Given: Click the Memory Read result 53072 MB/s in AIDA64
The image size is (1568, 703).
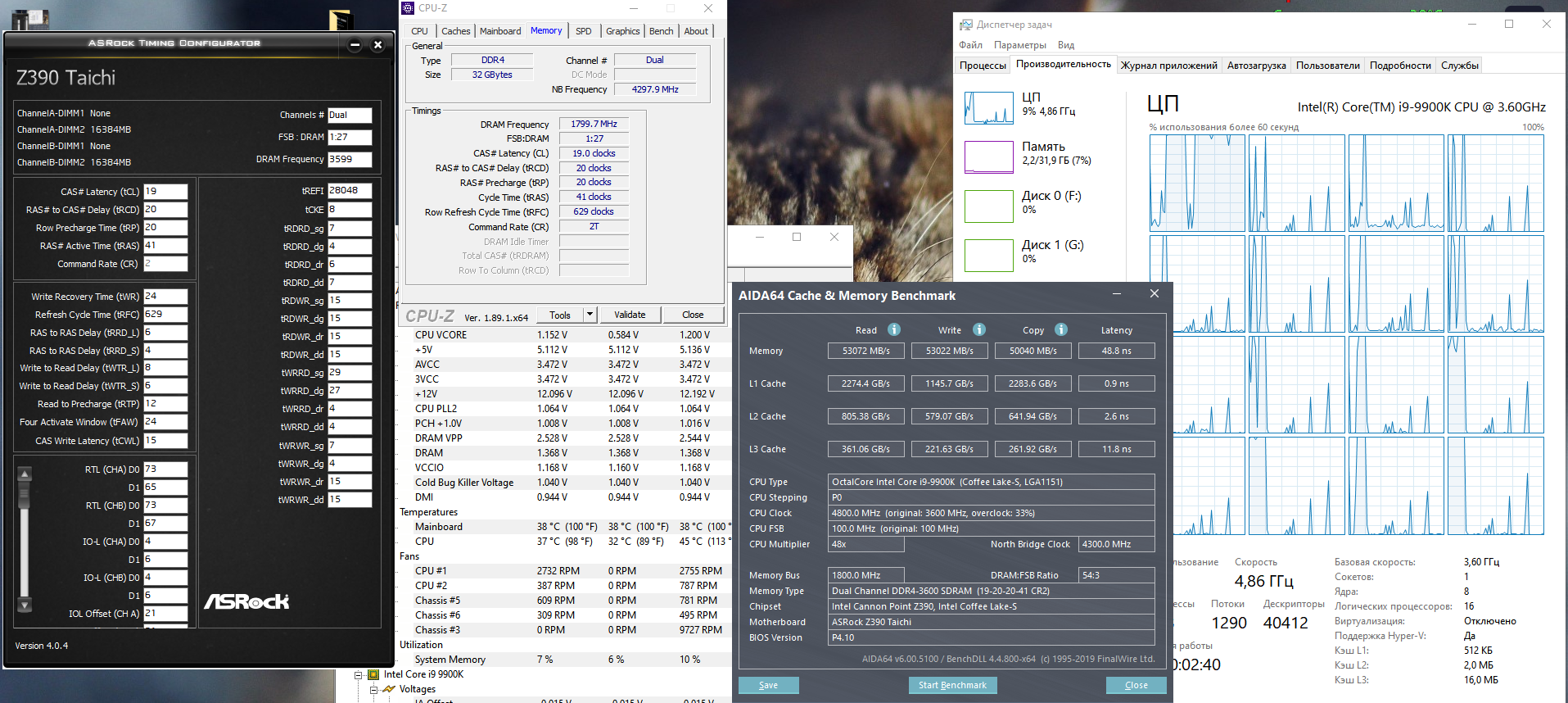Looking at the screenshot, I should point(866,351).
